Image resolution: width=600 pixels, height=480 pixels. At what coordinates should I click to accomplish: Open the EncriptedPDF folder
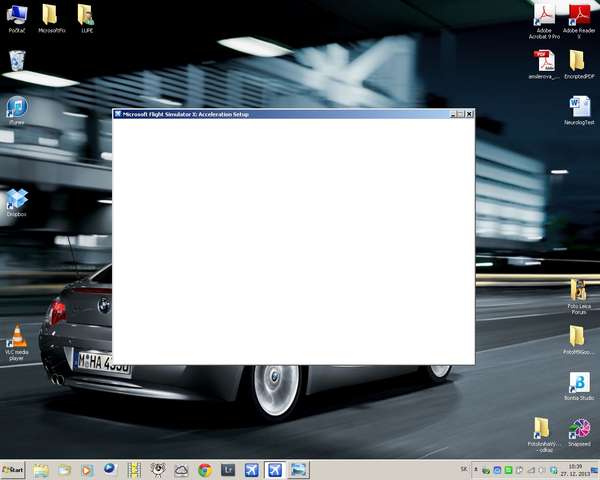click(x=579, y=64)
